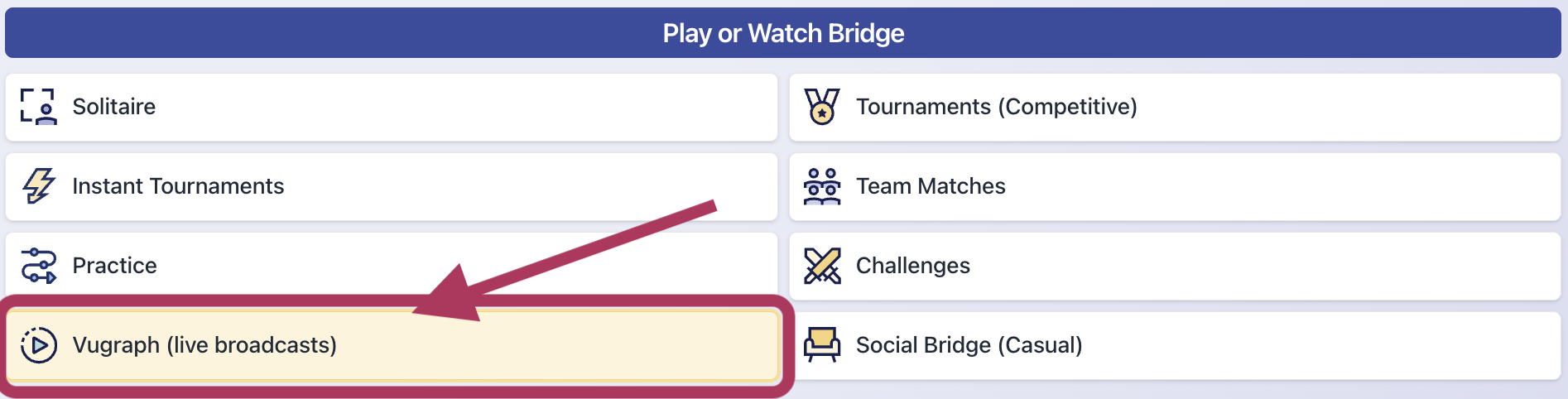The image size is (1568, 399).
Task: Open the Solitaire option
Action: coord(114,107)
